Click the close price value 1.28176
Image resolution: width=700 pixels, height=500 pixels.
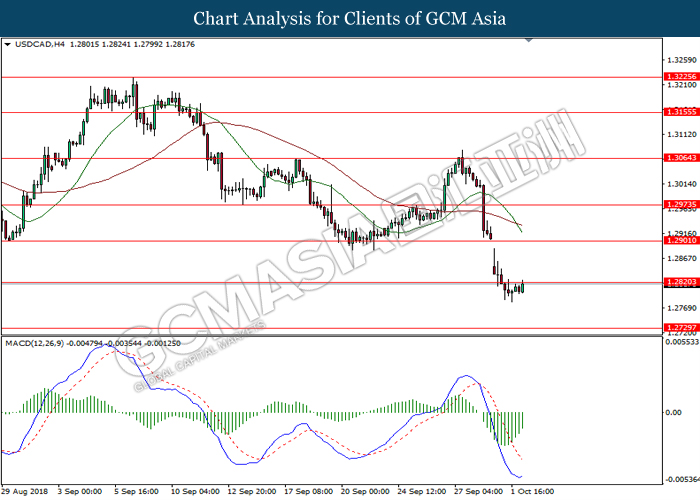pyautogui.click(x=180, y=44)
